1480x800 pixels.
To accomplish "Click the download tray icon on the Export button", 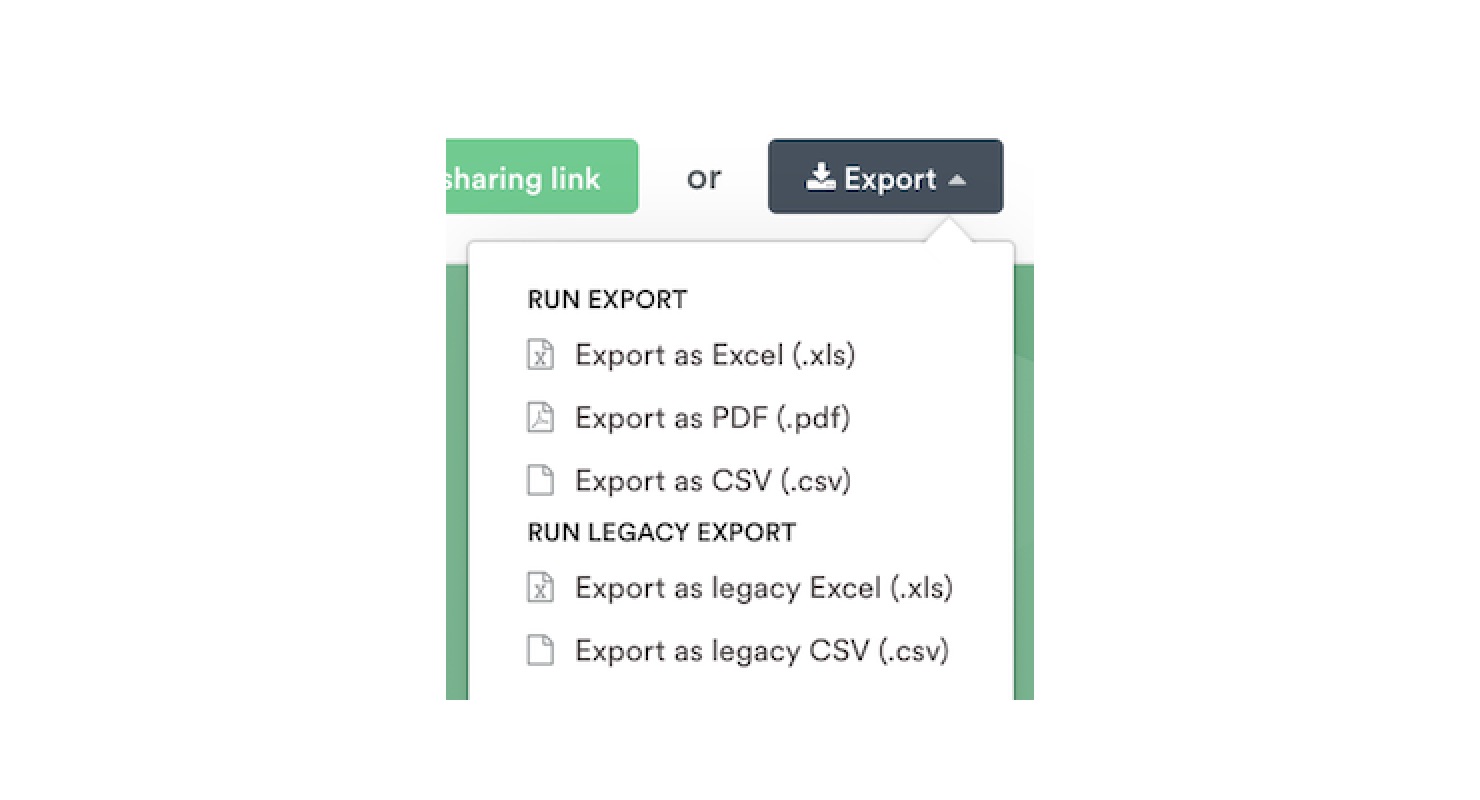I will tap(821, 178).
